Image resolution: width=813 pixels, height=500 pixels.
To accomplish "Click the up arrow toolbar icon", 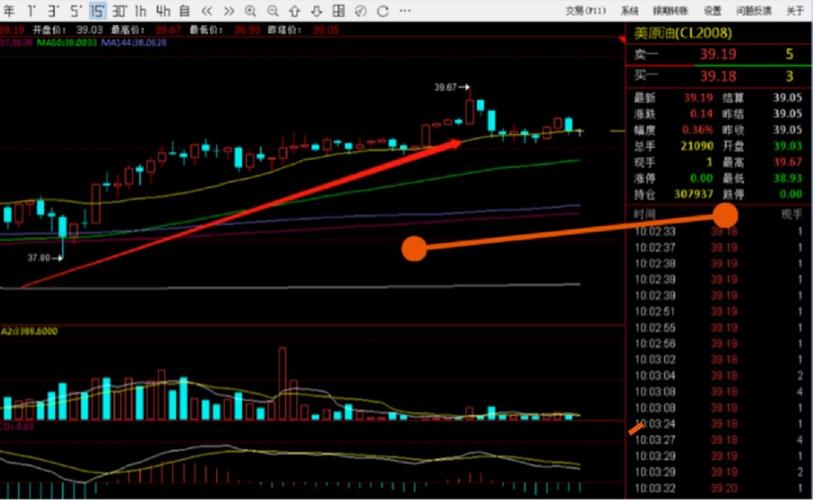I will pyautogui.click(x=295, y=11).
